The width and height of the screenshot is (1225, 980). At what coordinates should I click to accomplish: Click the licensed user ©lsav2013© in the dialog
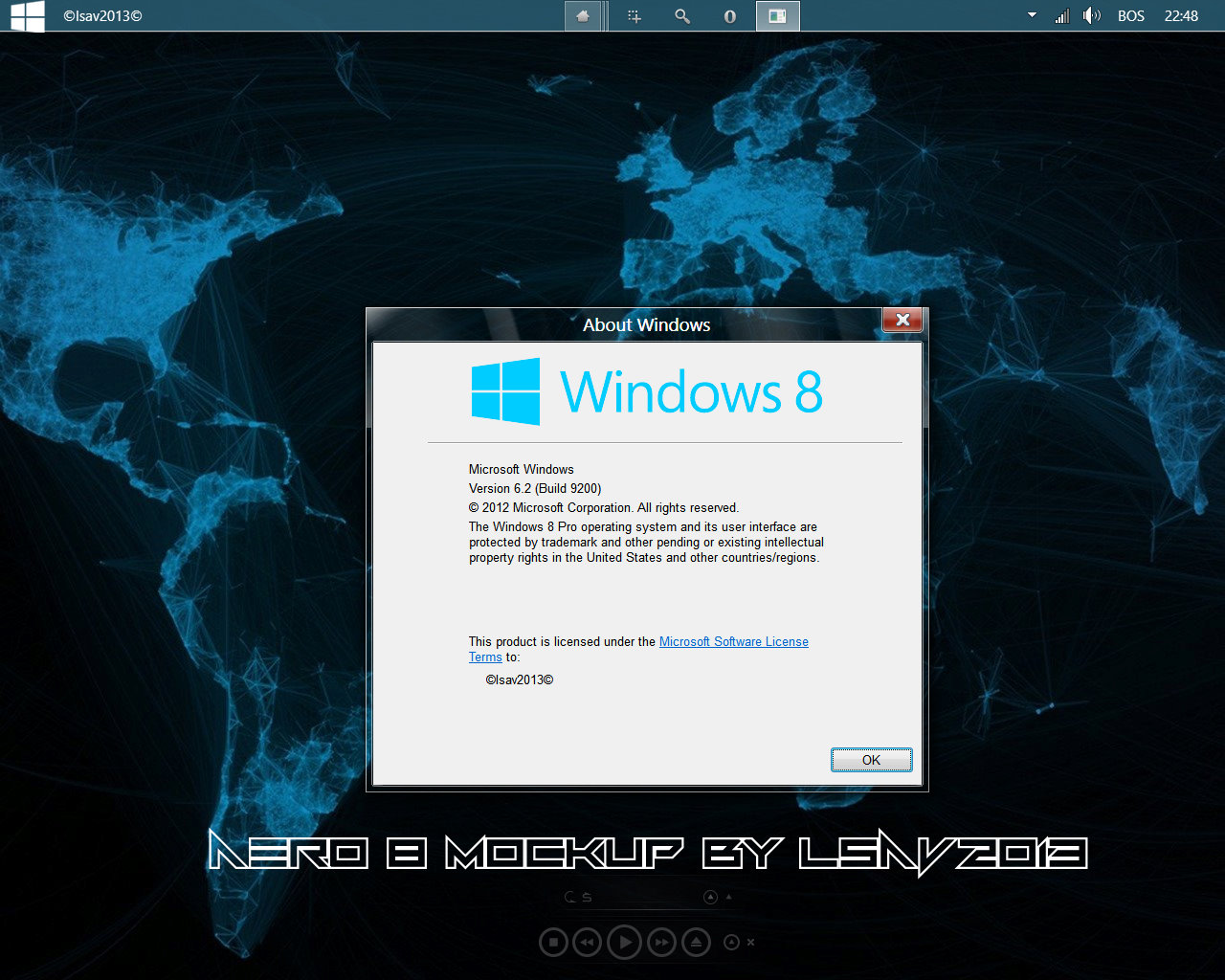pyautogui.click(x=520, y=679)
